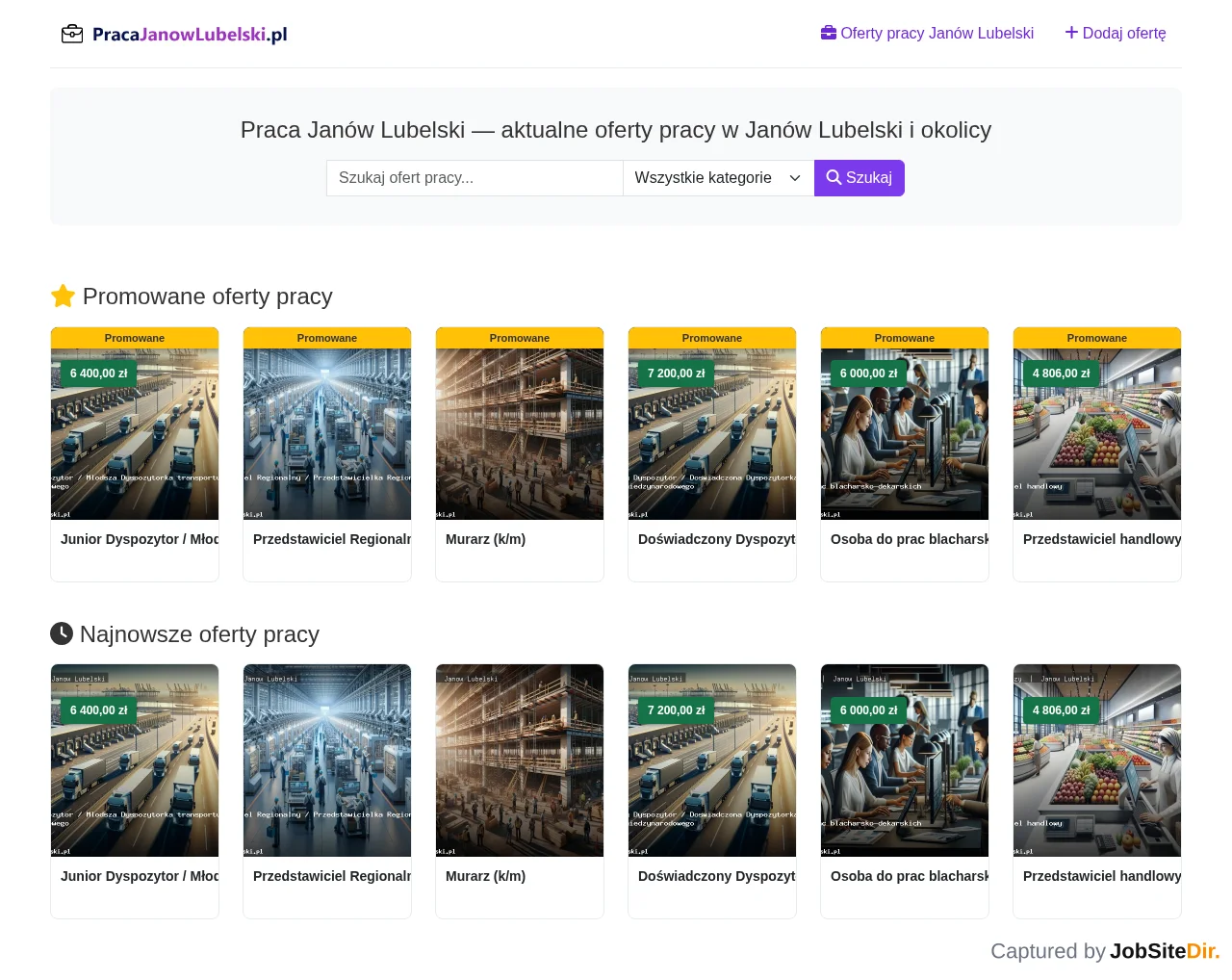Click the plus icon beside Dodaj ofertę
Image resolution: width=1232 pixels, height=980 pixels.
1071,33
